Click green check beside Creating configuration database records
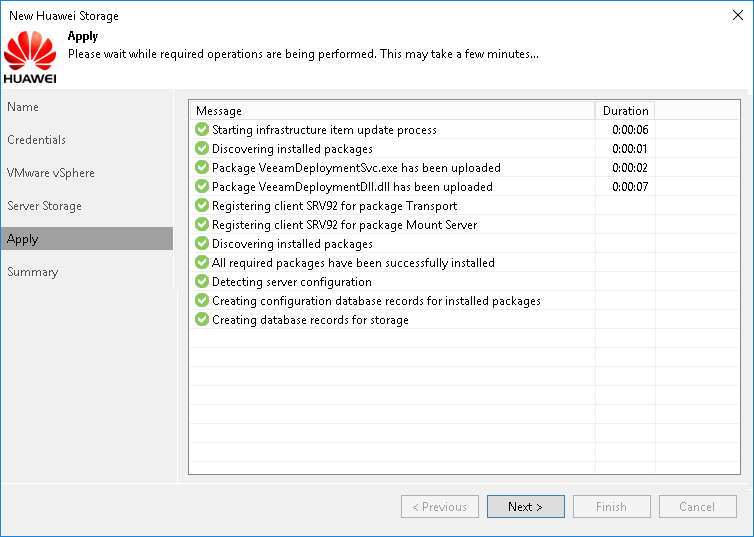 click(x=202, y=300)
